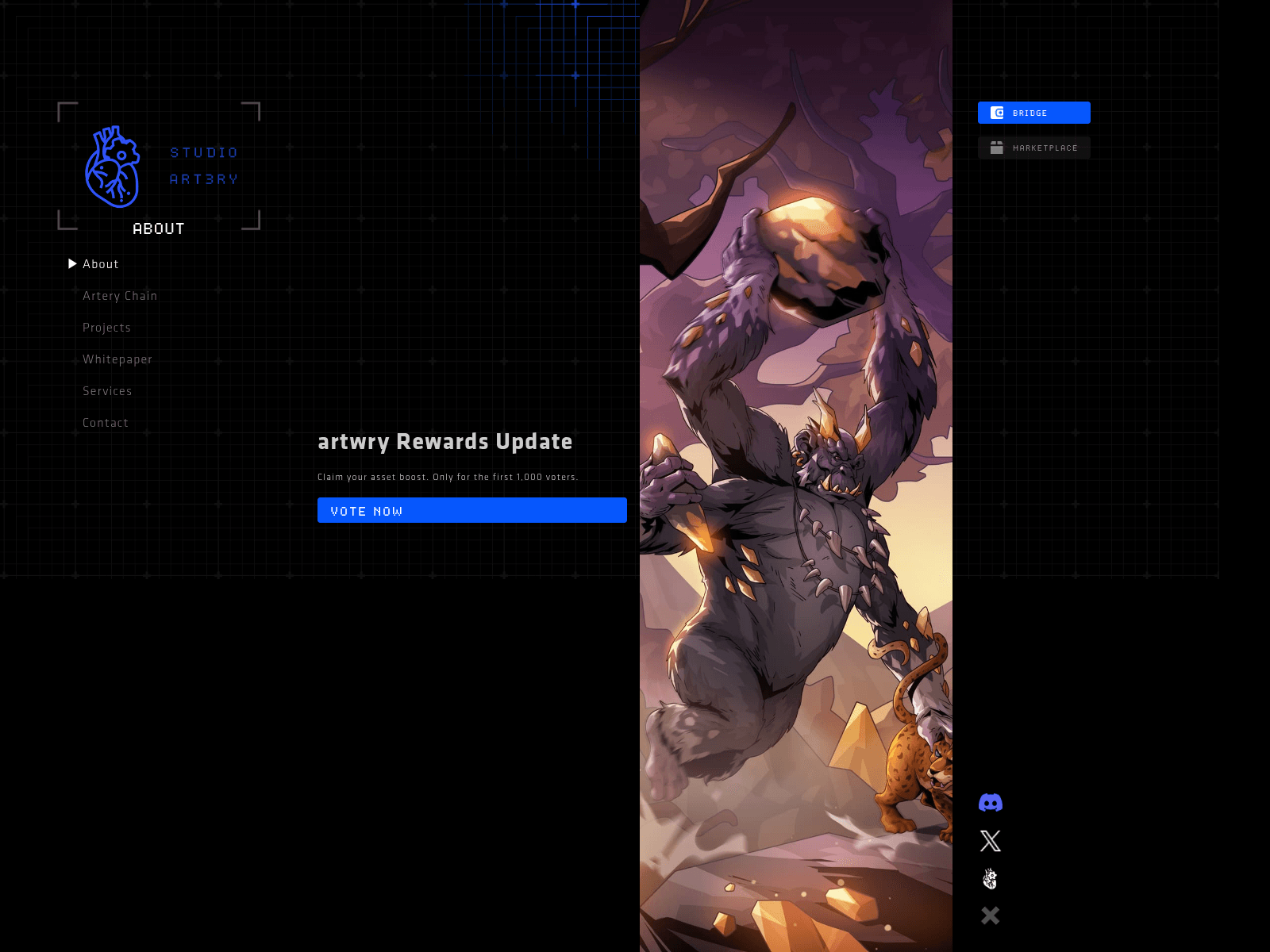
Task: Select About in the side menu
Action: pos(101,264)
